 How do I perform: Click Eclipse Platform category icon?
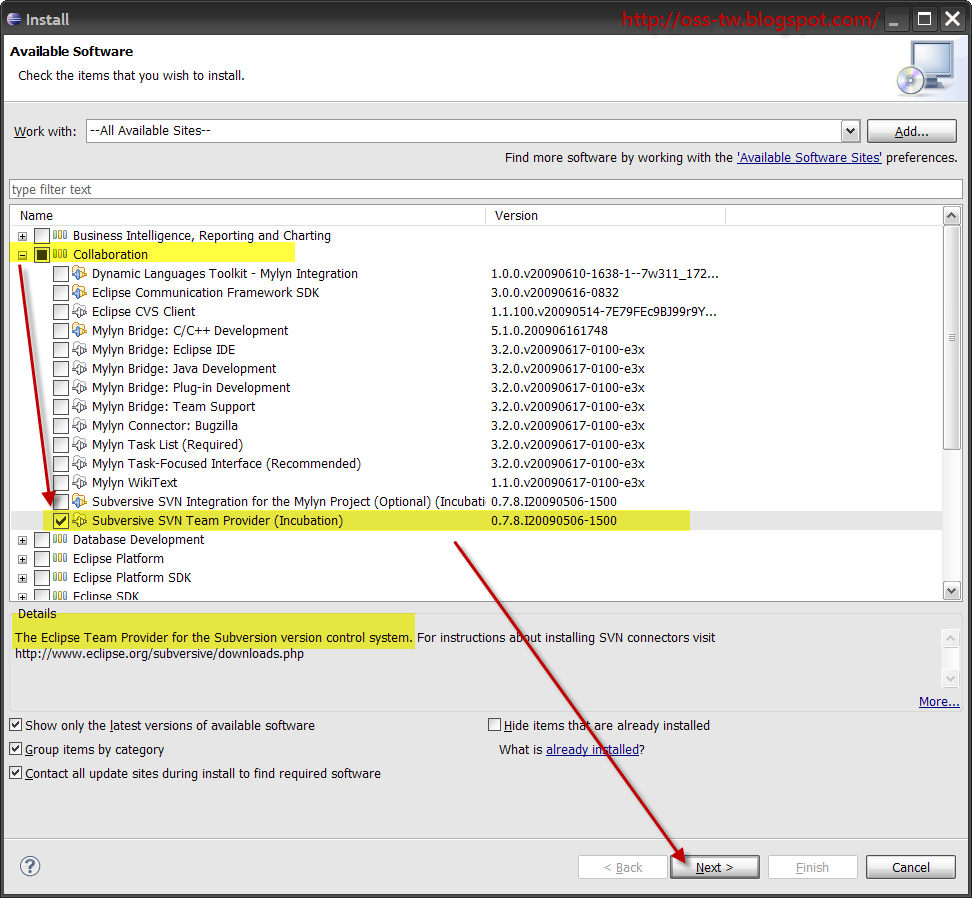pyautogui.click(x=60, y=558)
